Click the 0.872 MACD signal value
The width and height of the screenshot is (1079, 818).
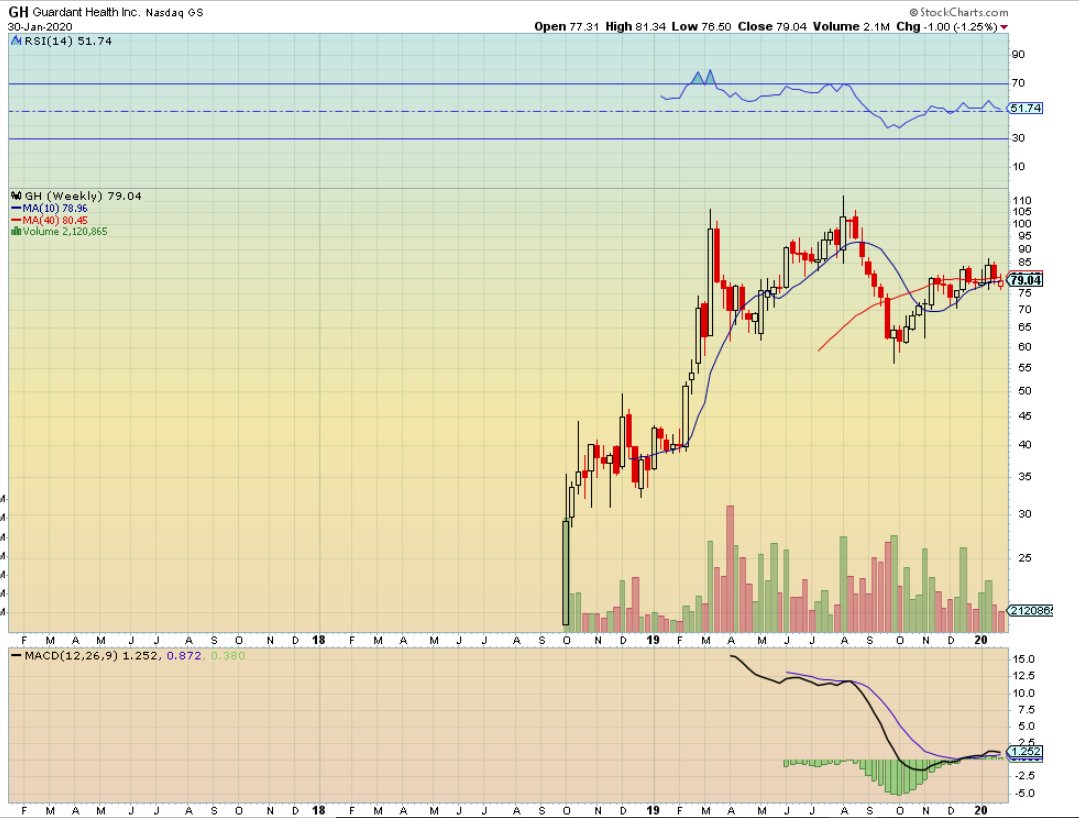184,656
